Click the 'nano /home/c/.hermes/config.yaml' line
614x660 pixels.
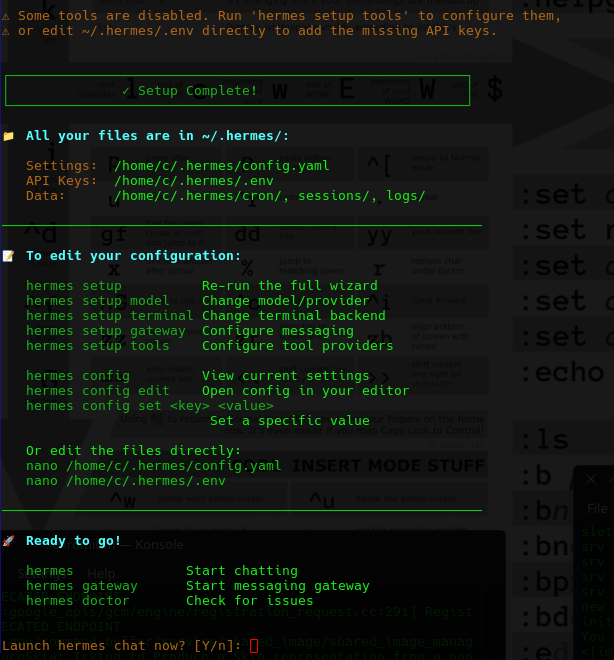point(154,466)
